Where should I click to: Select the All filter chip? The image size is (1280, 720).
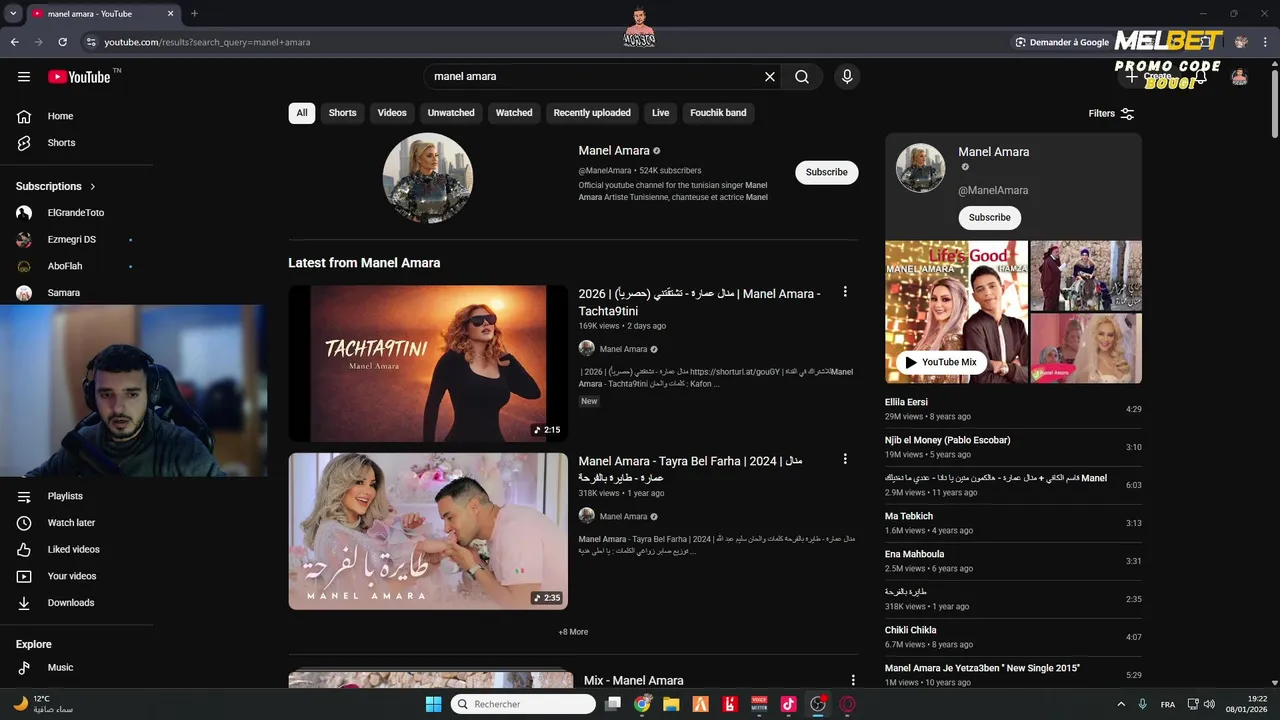click(x=302, y=113)
